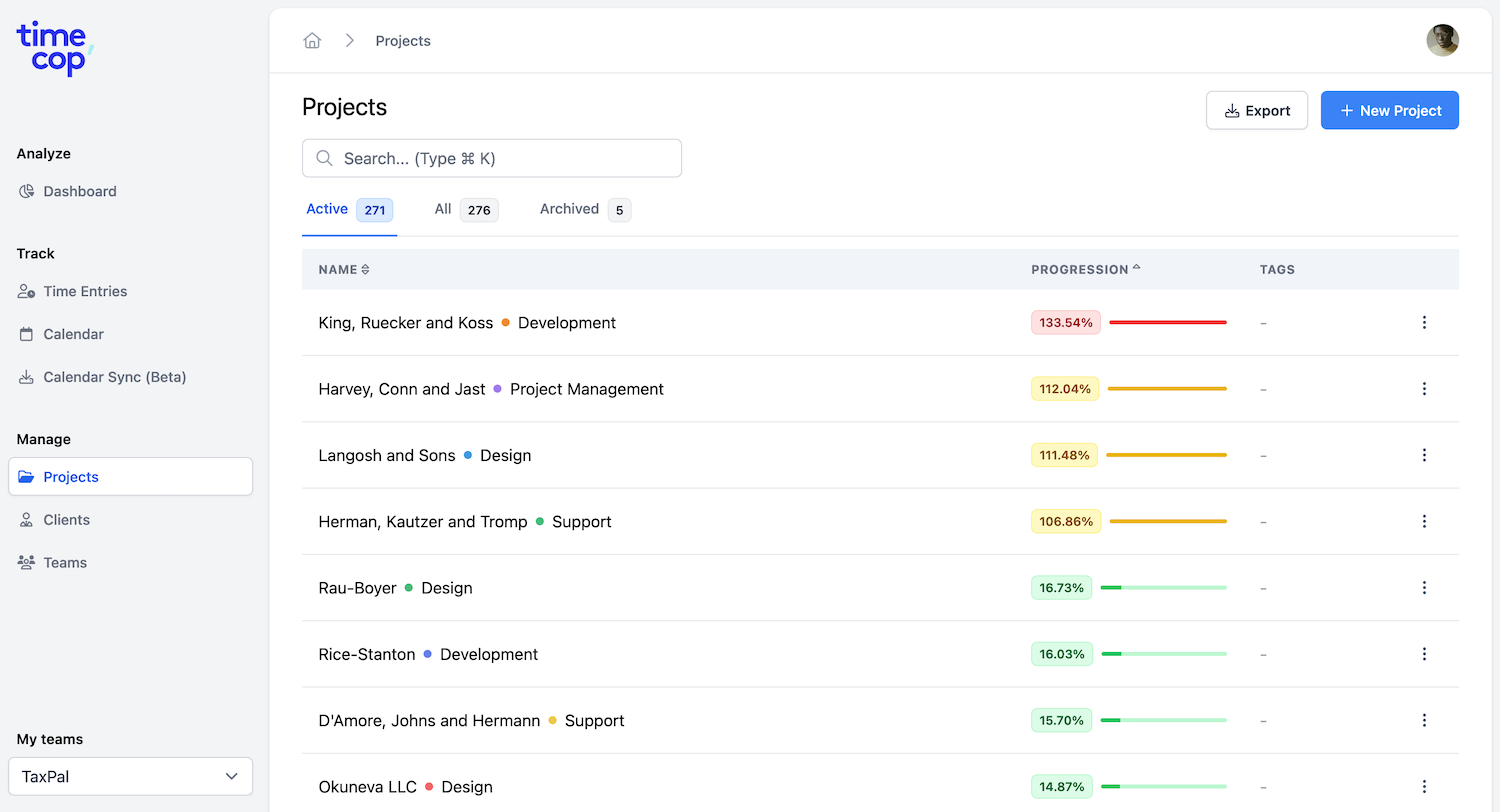Image resolution: width=1500 pixels, height=812 pixels.
Task: Click Rau-Boyer progress bar
Action: (x=1163, y=588)
